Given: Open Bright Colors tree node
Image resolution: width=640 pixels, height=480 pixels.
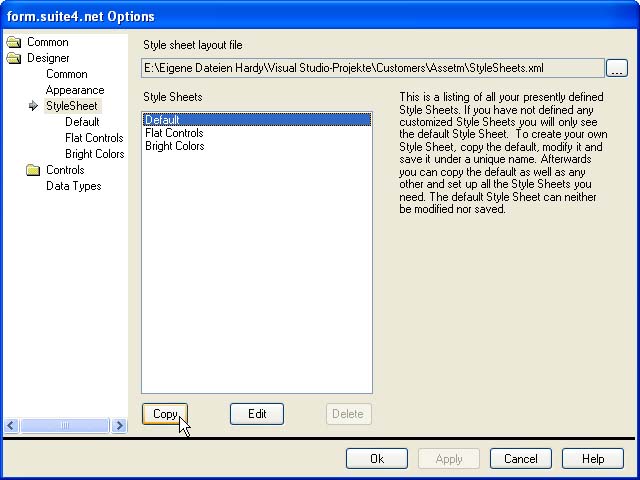Looking at the screenshot, I should [x=94, y=154].
